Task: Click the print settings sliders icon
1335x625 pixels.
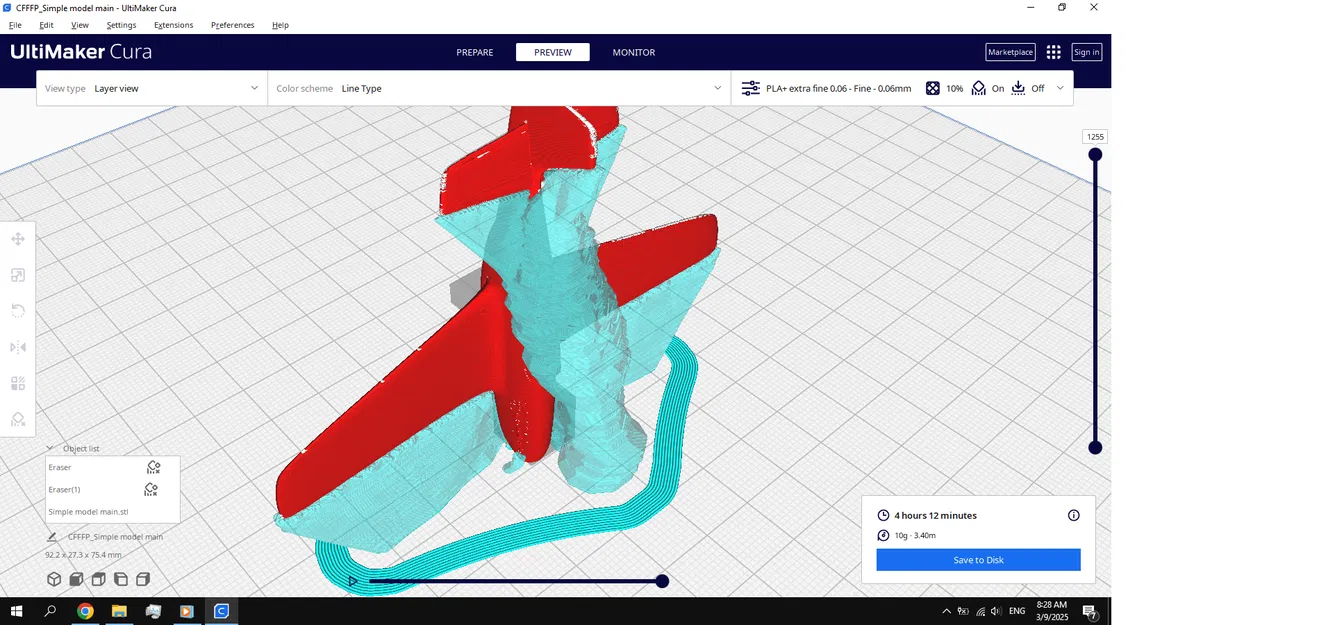Action: [x=750, y=88]
